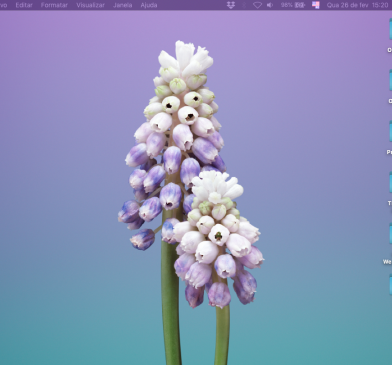Viewport: 392px width, 365px height.
Task: Open the Janela menu
Action: (122, 5)
